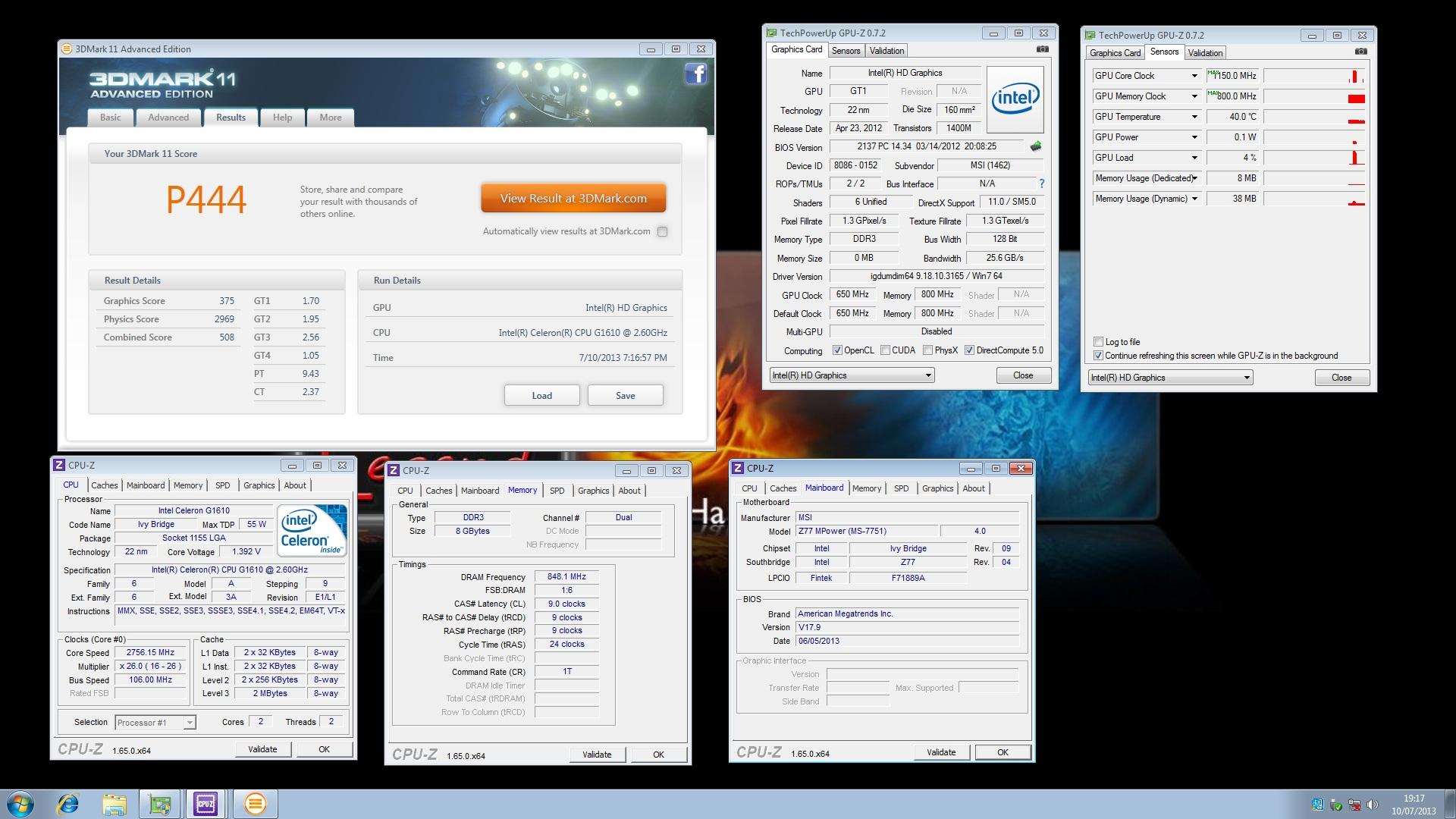Screen dimensions: 1456x819
Task: Click the Save button in Run Details
Action: (x=626, y=396)
